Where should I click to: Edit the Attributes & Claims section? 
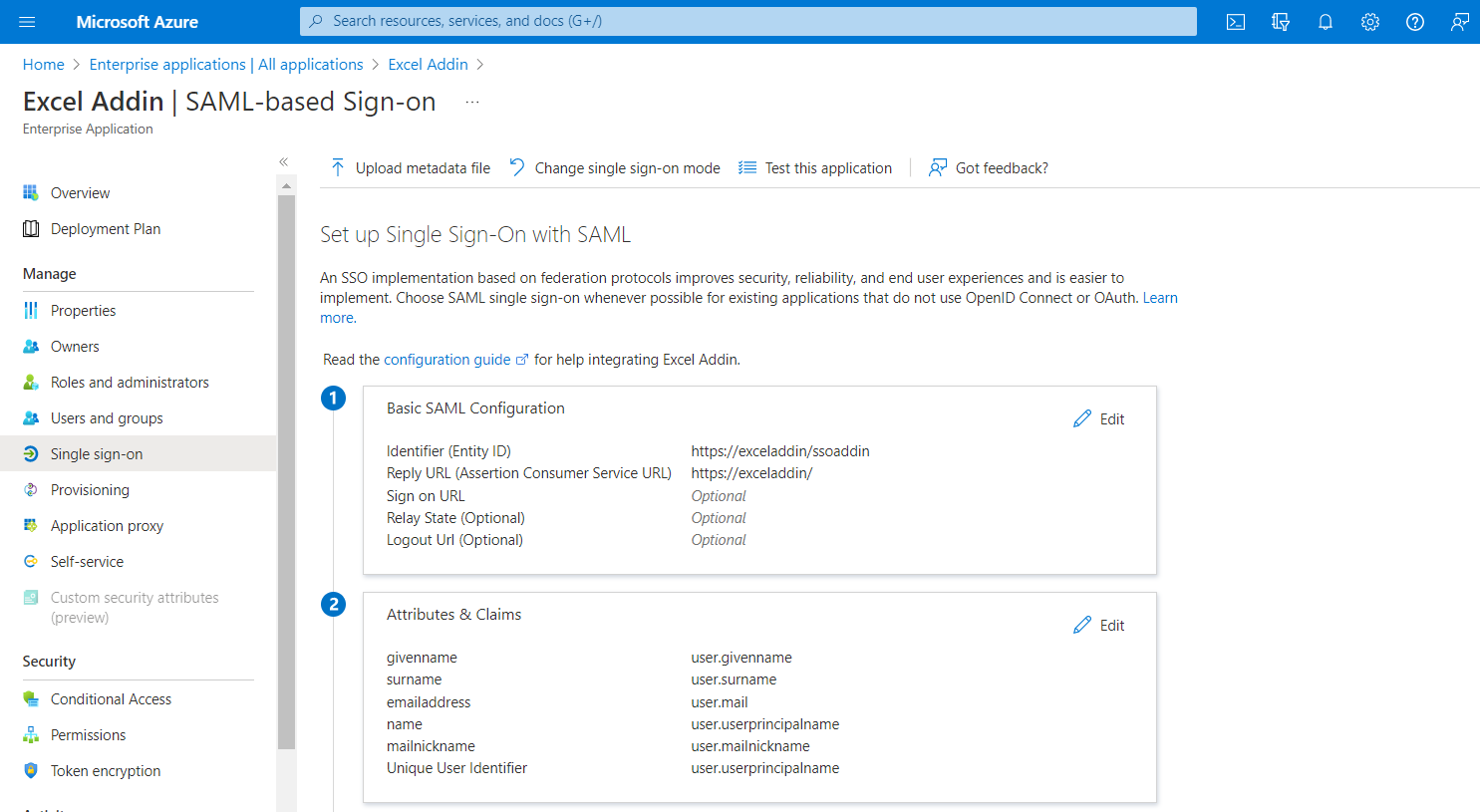tap(1099, 626)
